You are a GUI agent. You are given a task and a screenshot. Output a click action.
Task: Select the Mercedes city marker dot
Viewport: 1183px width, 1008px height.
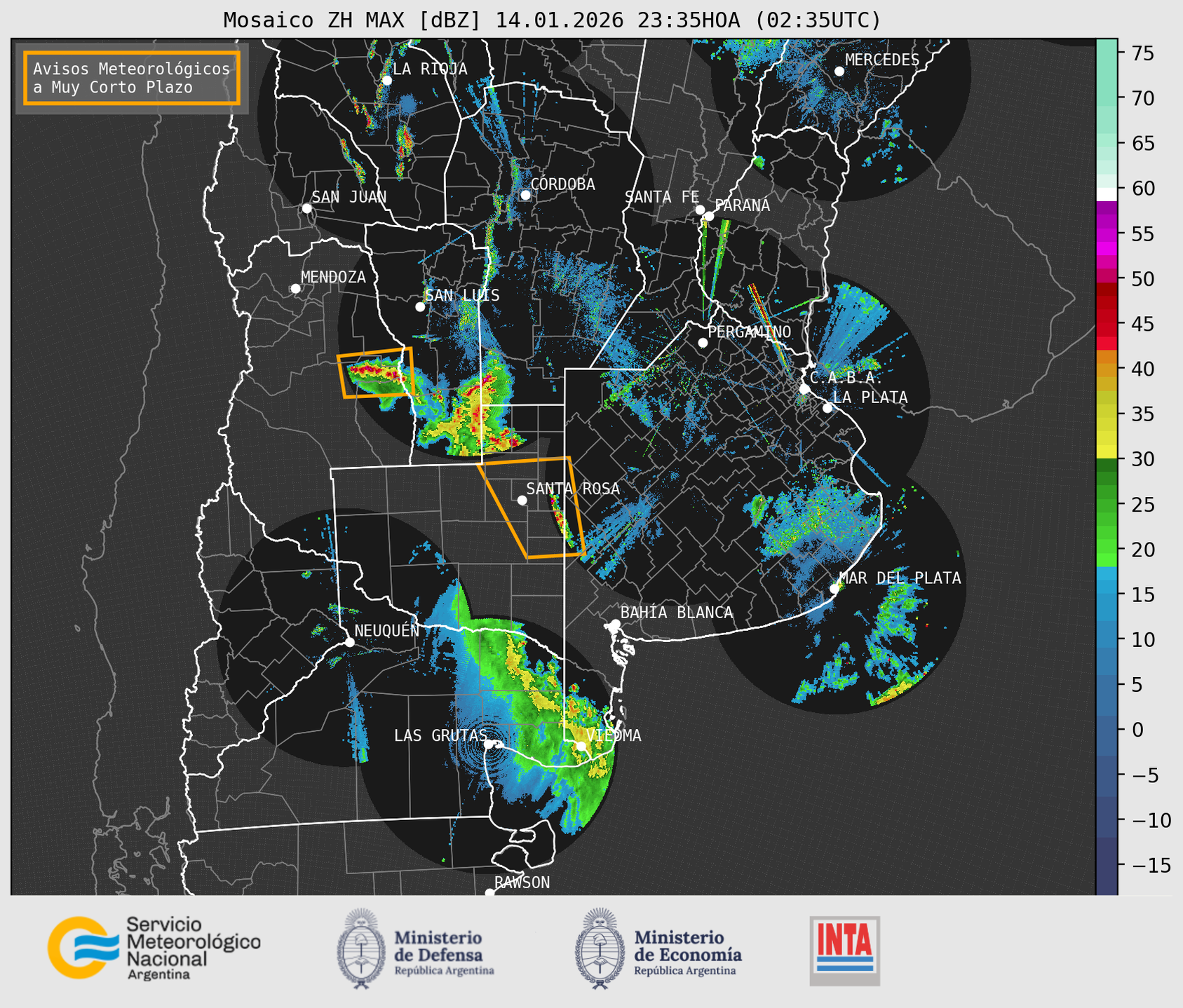839,71
